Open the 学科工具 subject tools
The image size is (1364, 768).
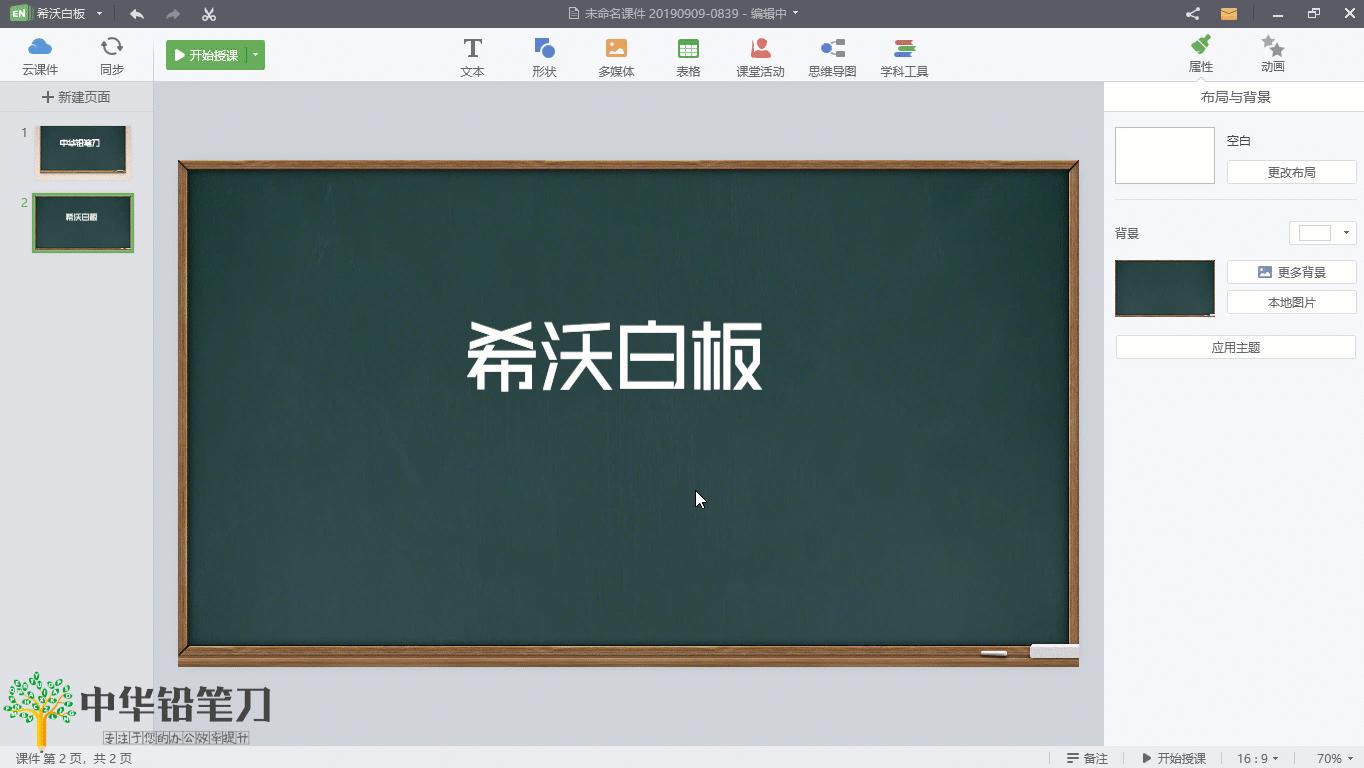pyautogui.click(x=904, y=55)
